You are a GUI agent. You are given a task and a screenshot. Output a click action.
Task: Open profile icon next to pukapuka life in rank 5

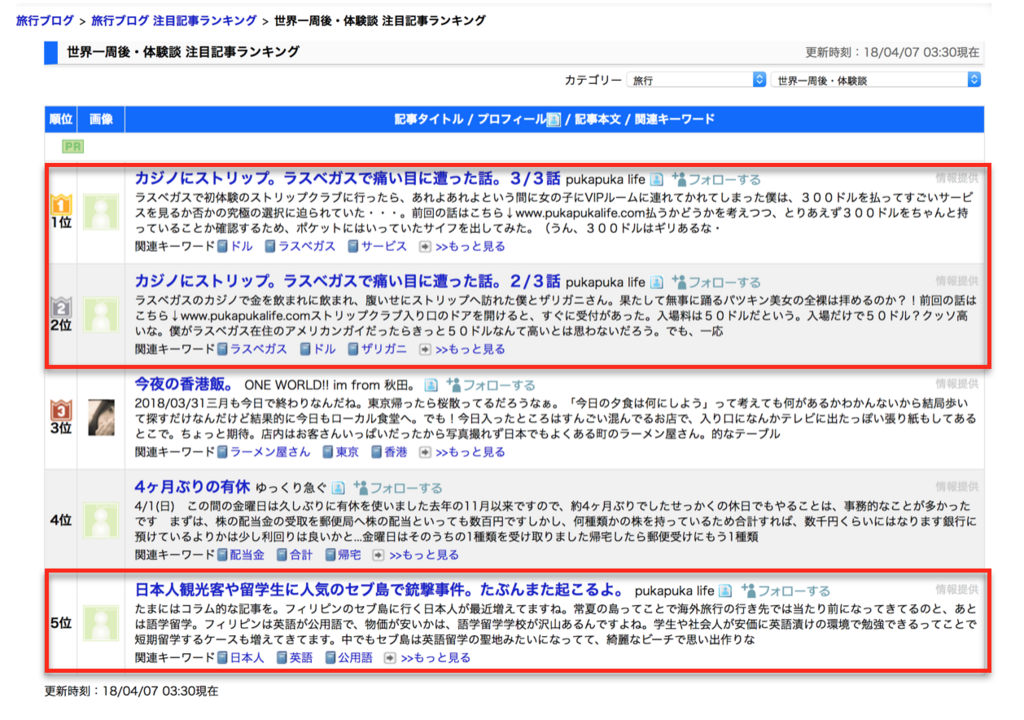coord(726,591)
